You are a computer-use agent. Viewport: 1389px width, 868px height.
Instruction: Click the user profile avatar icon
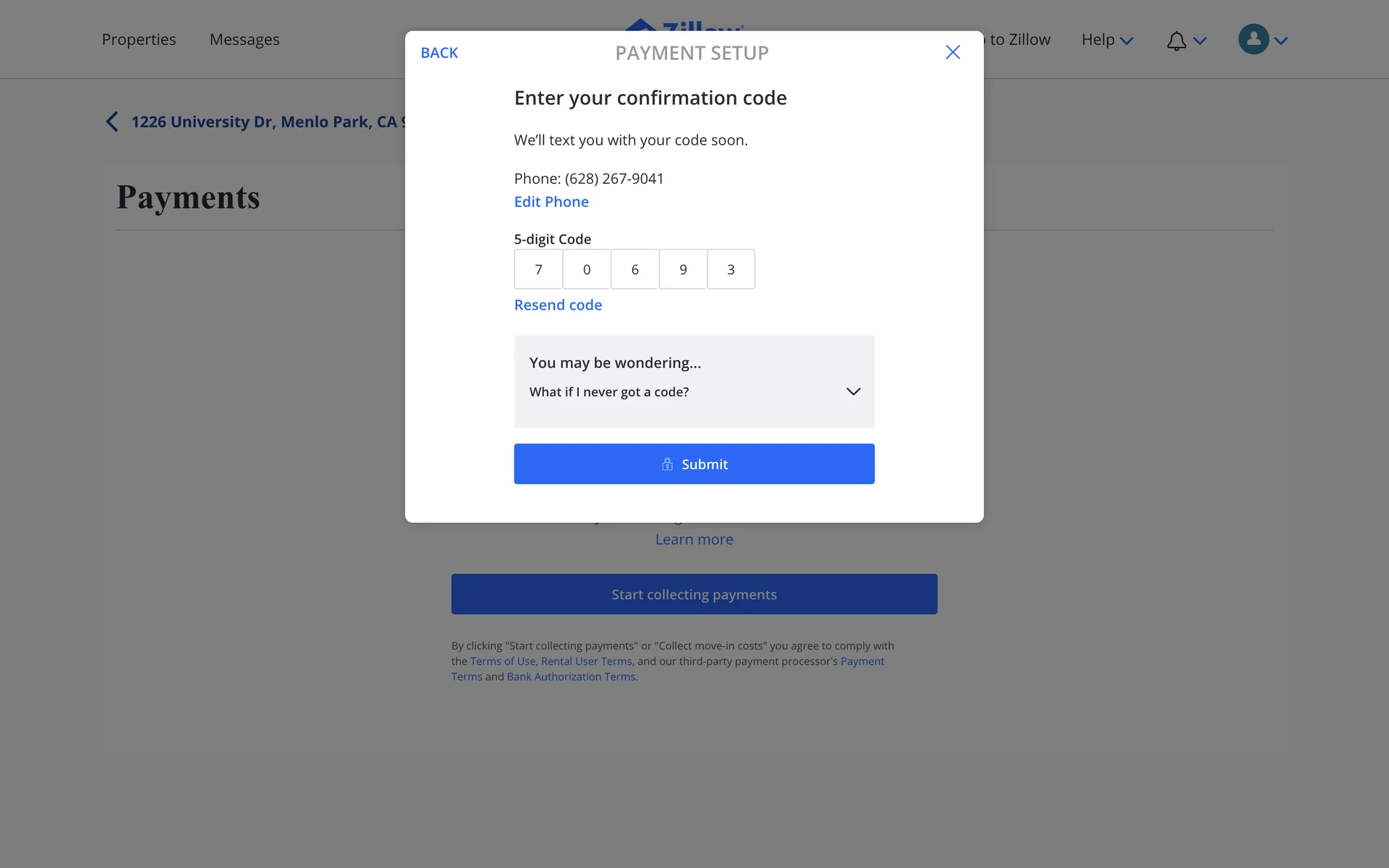(x=1253, y=39)
